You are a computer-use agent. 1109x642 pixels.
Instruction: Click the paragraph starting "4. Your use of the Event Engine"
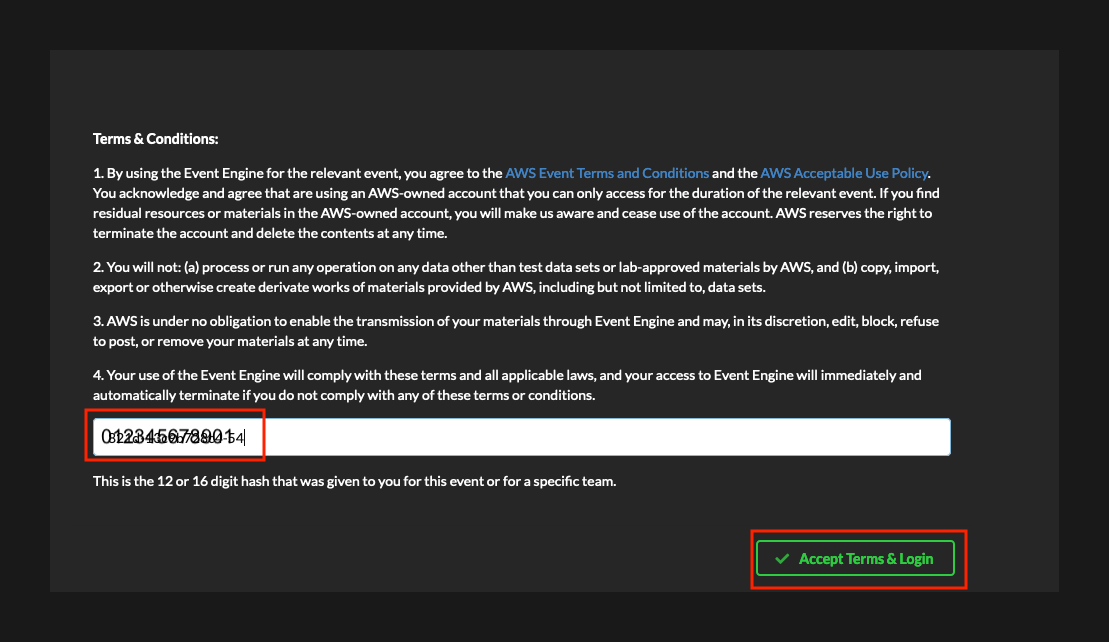(x=507, y=385)
